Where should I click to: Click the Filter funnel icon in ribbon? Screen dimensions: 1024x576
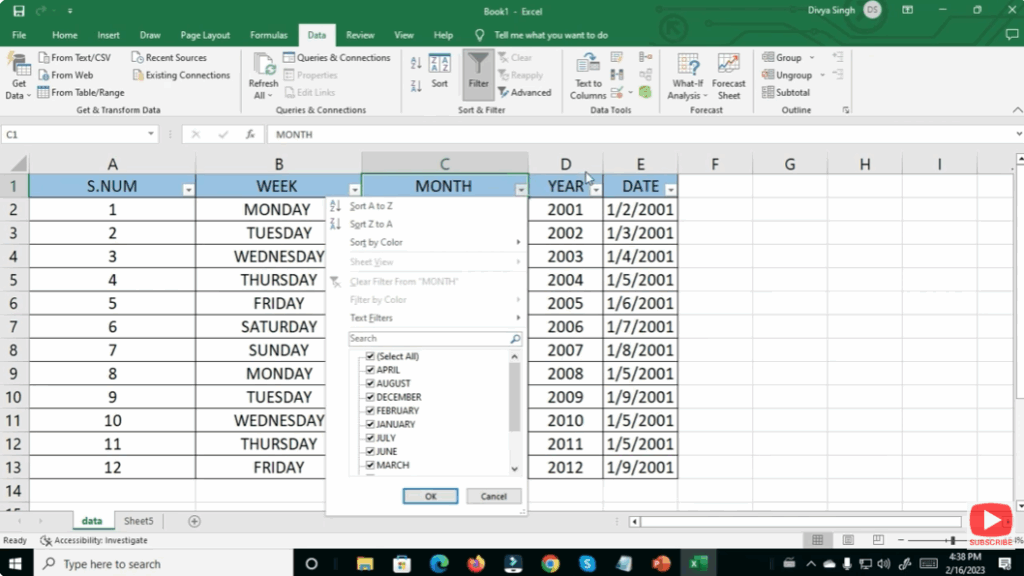click(x=479, y=68)
